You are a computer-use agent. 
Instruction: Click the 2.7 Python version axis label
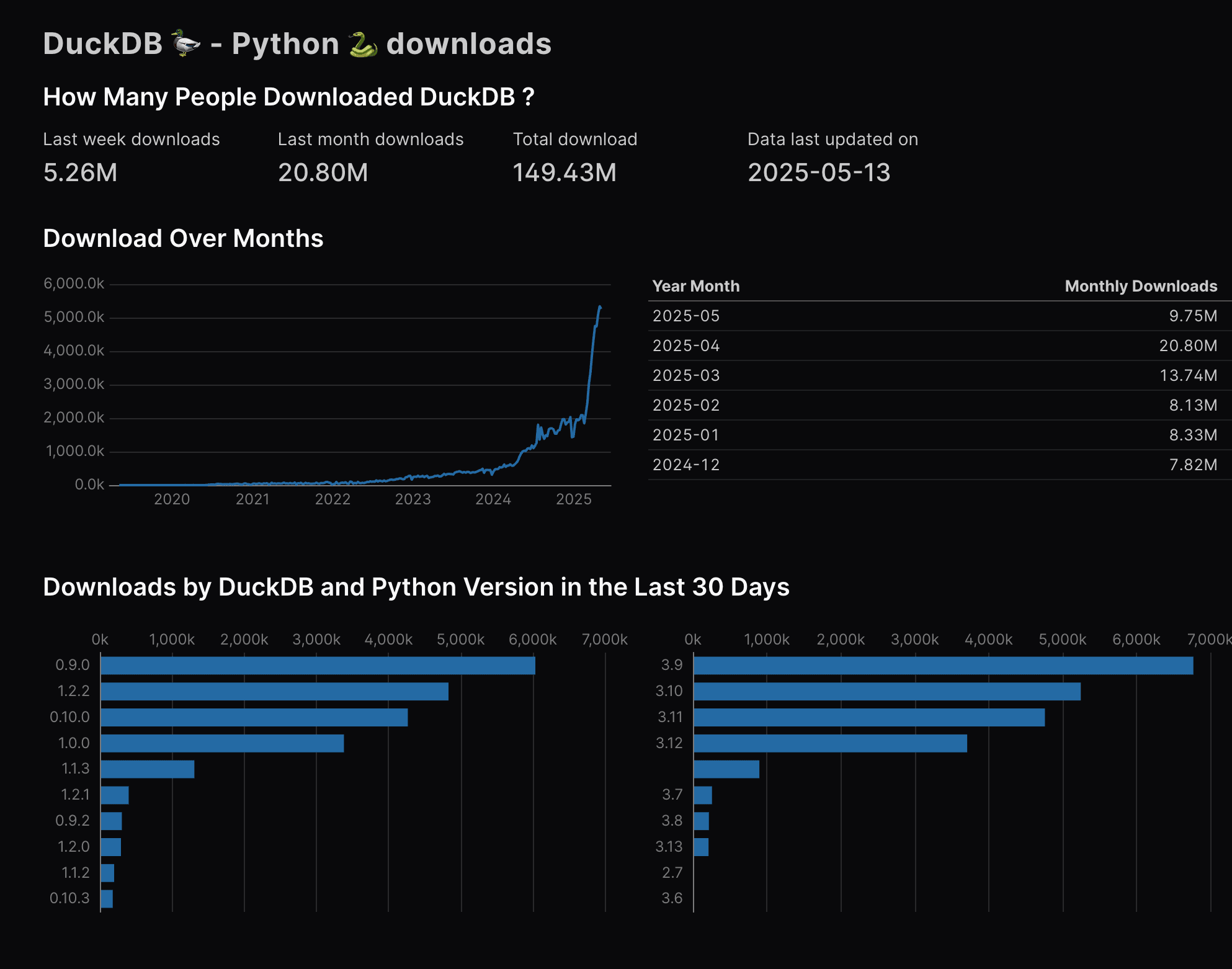(x=672, y=873)
